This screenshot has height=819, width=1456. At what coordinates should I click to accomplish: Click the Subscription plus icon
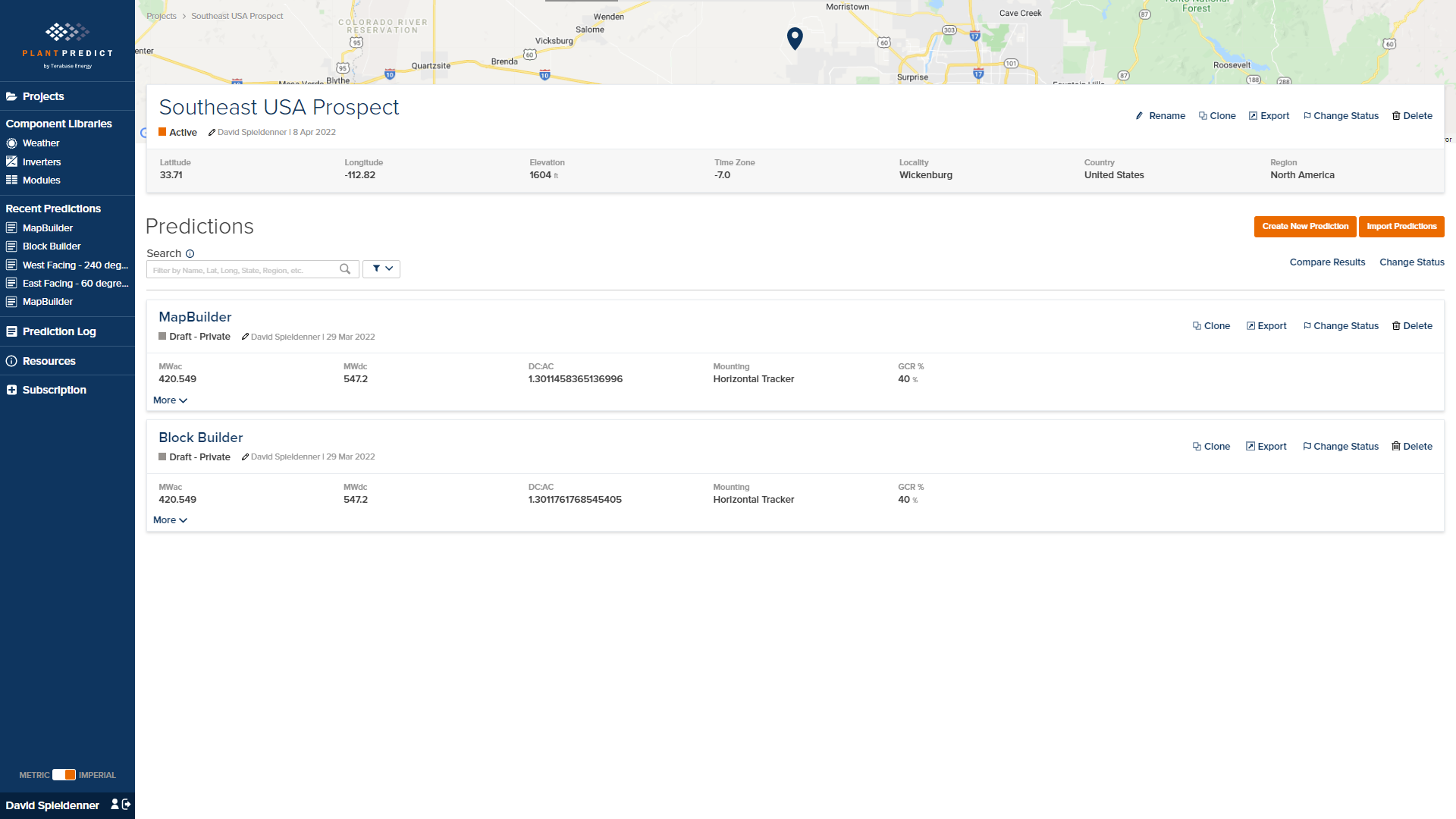[11, 390]
